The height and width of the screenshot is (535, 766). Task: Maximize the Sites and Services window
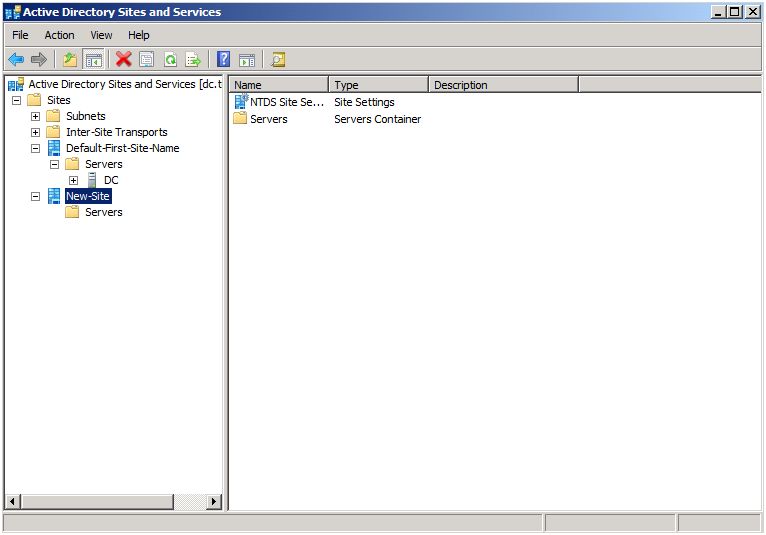point(734,12)
